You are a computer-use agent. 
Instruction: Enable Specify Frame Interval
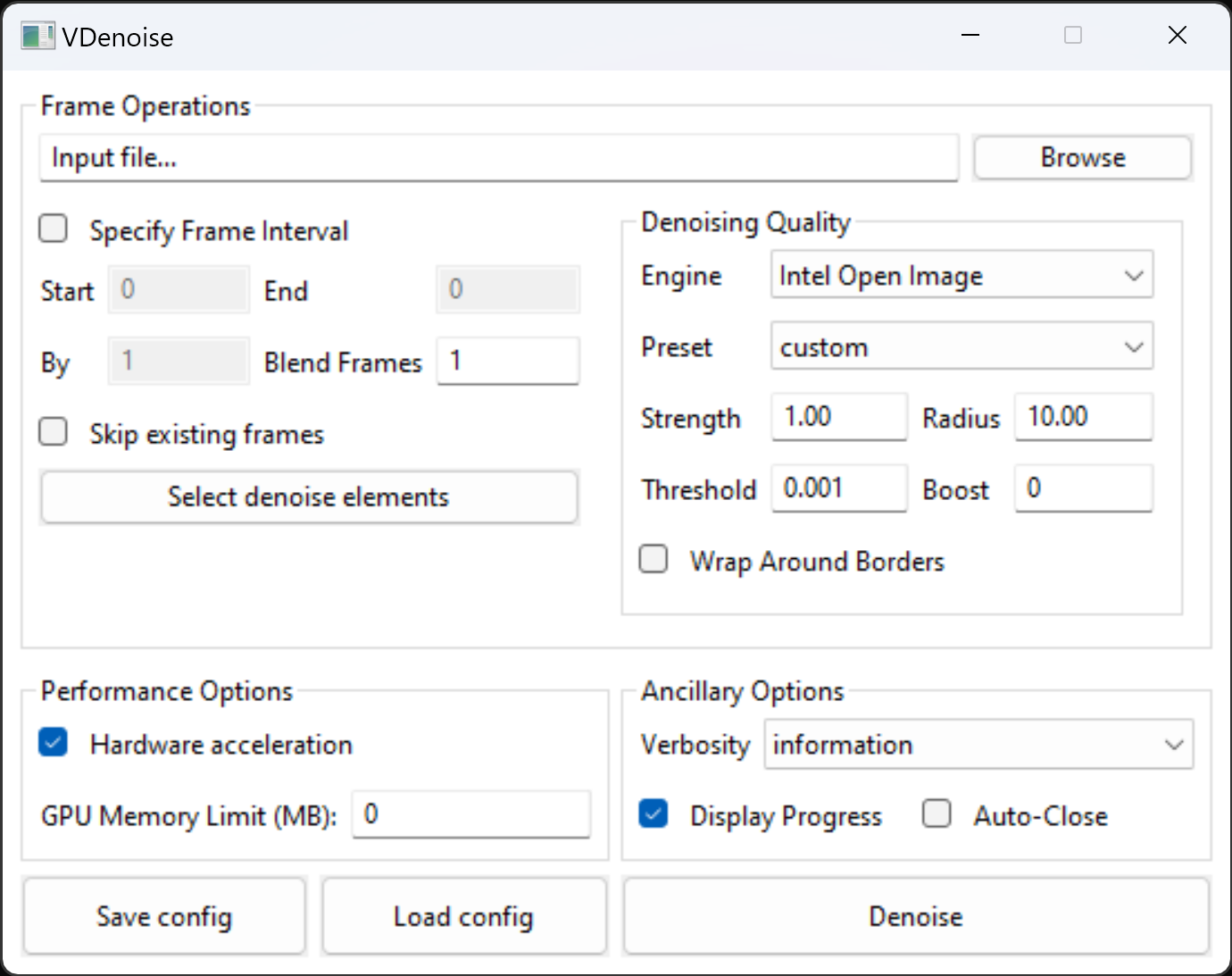pyautogui.click(x=53, y=229)
